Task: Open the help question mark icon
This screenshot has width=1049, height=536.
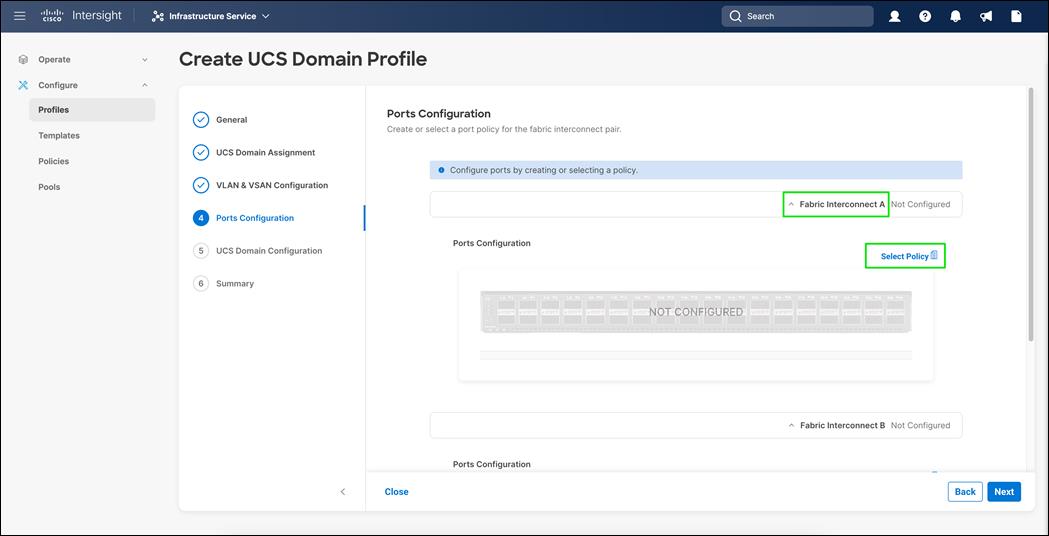Action: pyautogui.click(x=925, y=17)
